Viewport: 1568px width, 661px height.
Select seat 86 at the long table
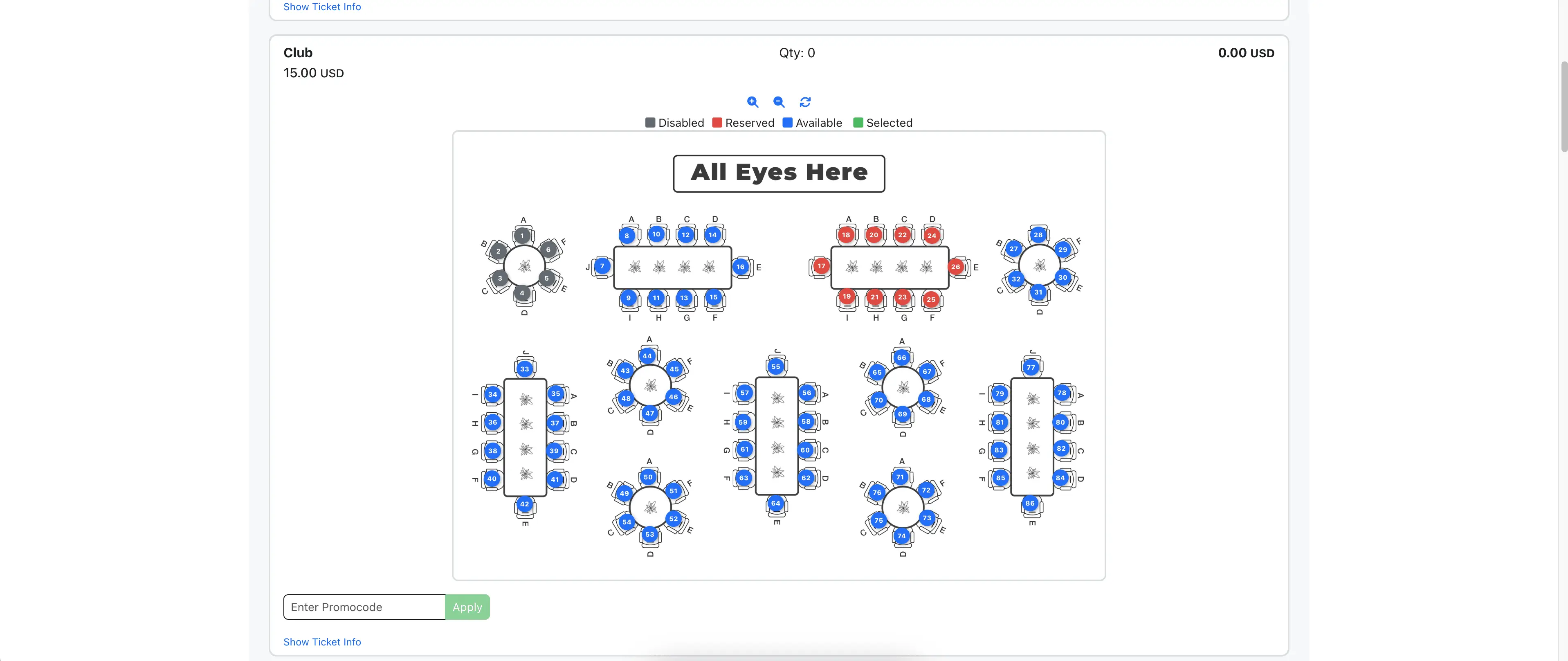(x=1030, y=503)
